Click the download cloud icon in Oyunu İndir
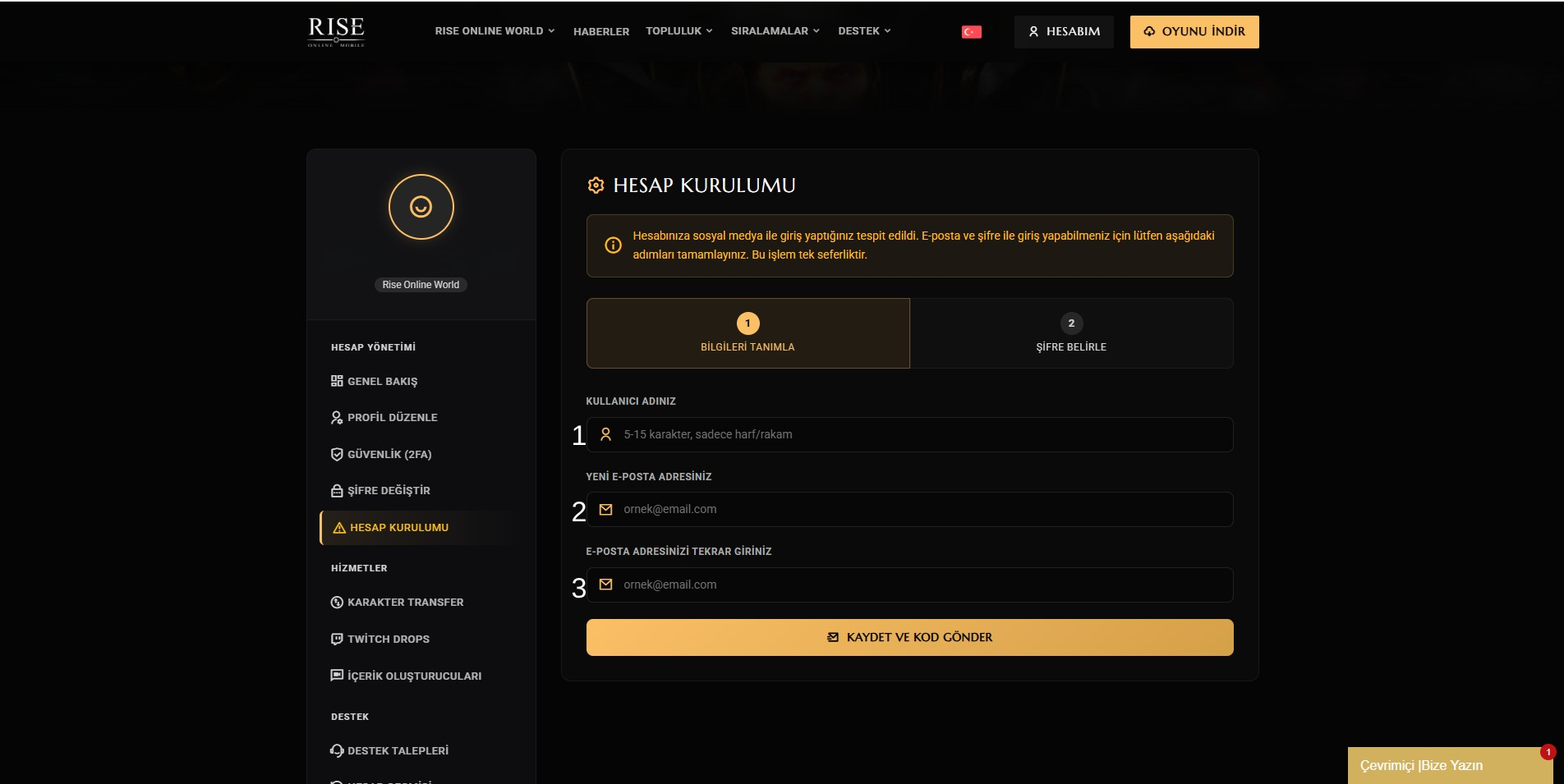1564x784 pixels. coord(1149,32)
